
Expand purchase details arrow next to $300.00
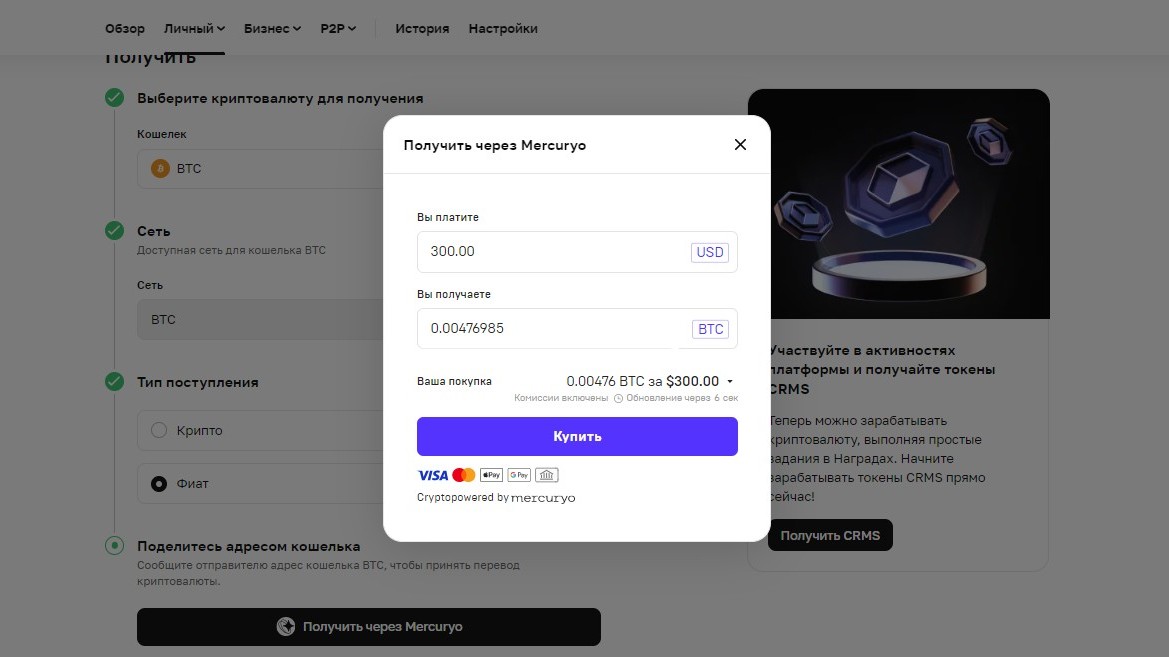(x=730, y=382)
